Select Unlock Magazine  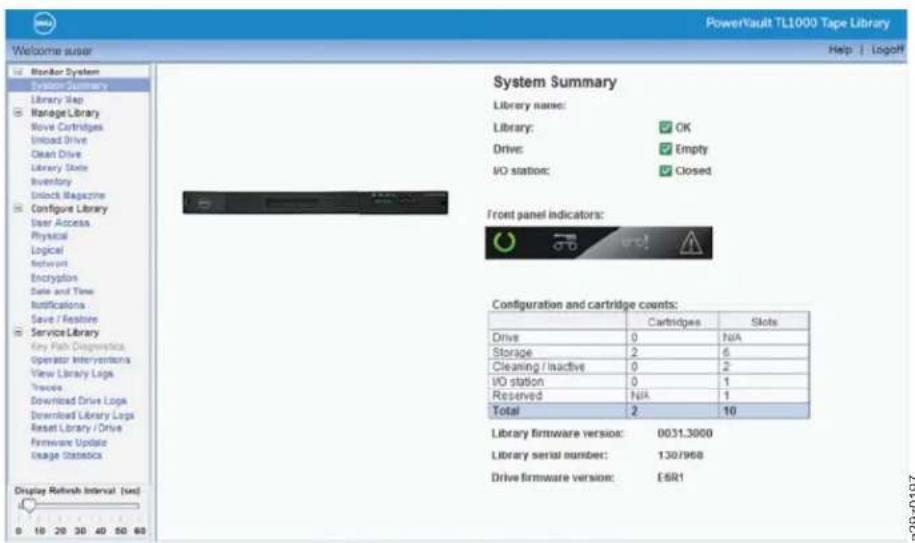click(x=68, y=195)
